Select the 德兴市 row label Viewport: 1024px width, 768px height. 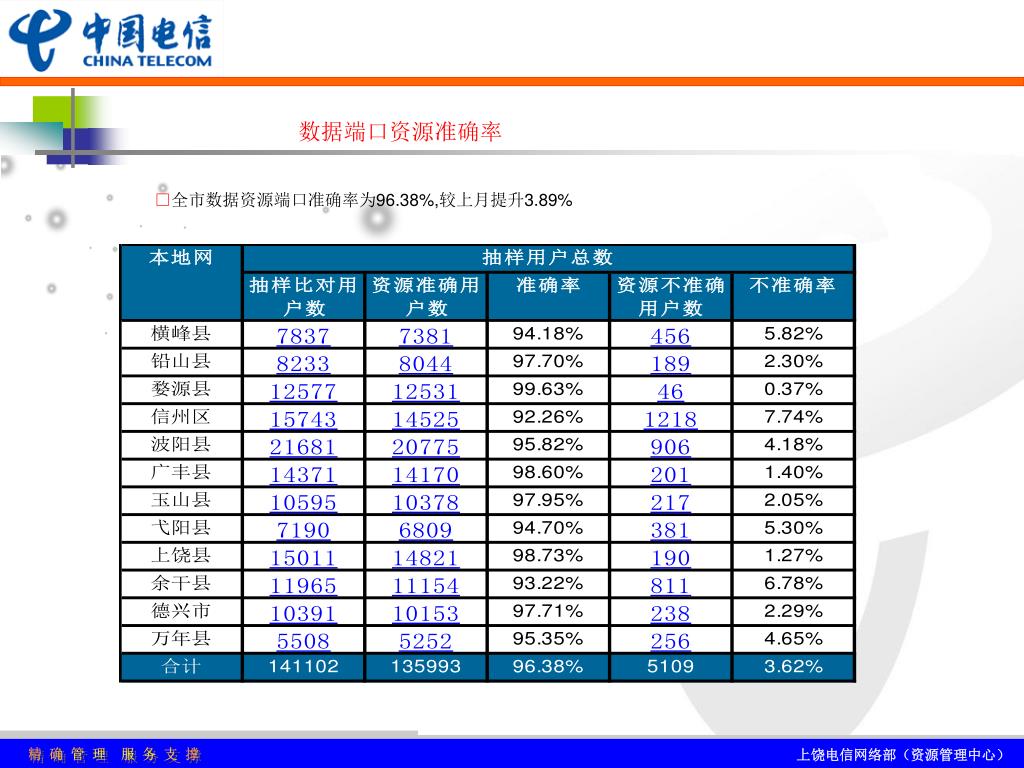[x=181, y=611]
